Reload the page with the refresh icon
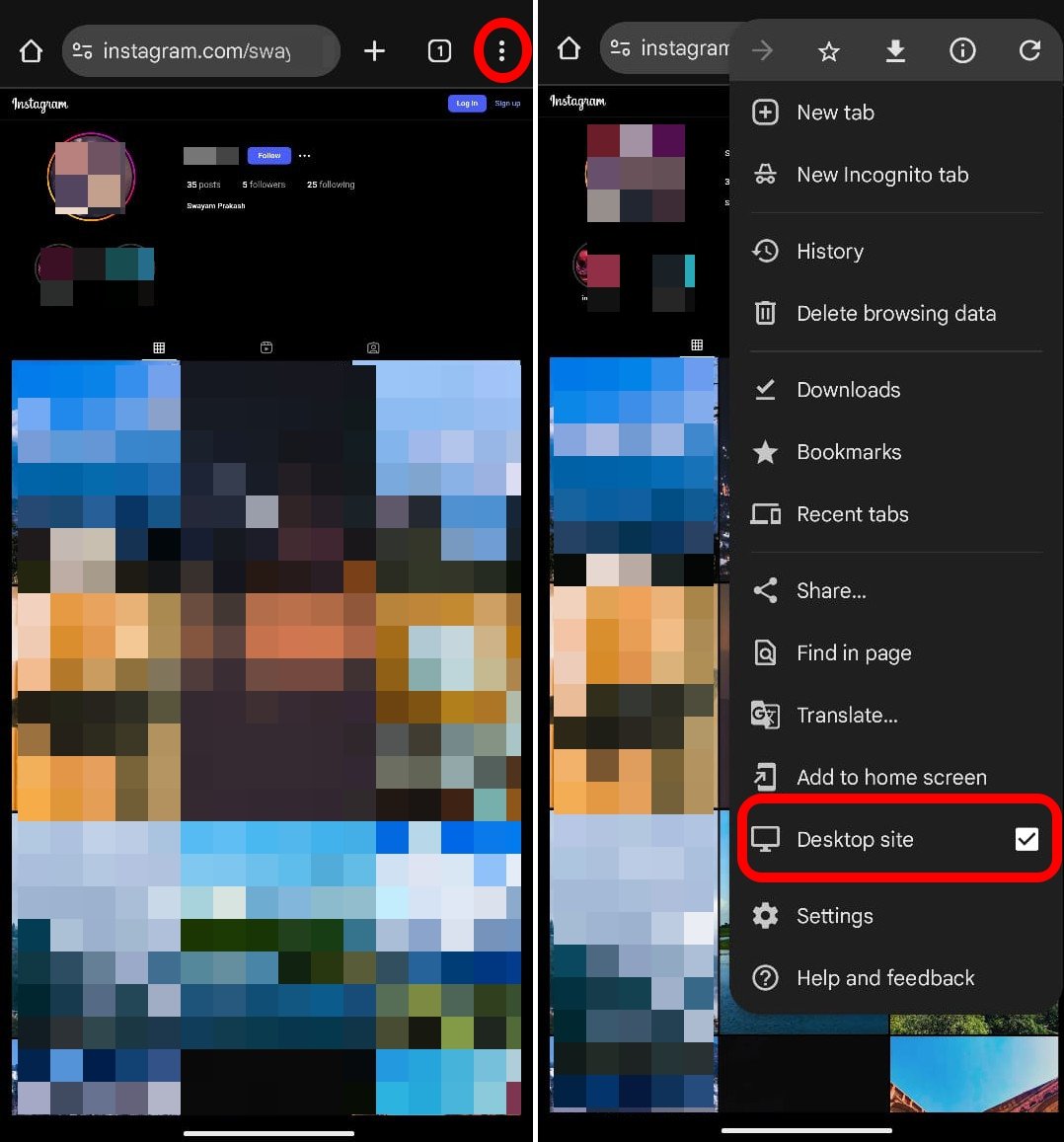This screenshot has width=1064, height=1142. [1029, 50]
